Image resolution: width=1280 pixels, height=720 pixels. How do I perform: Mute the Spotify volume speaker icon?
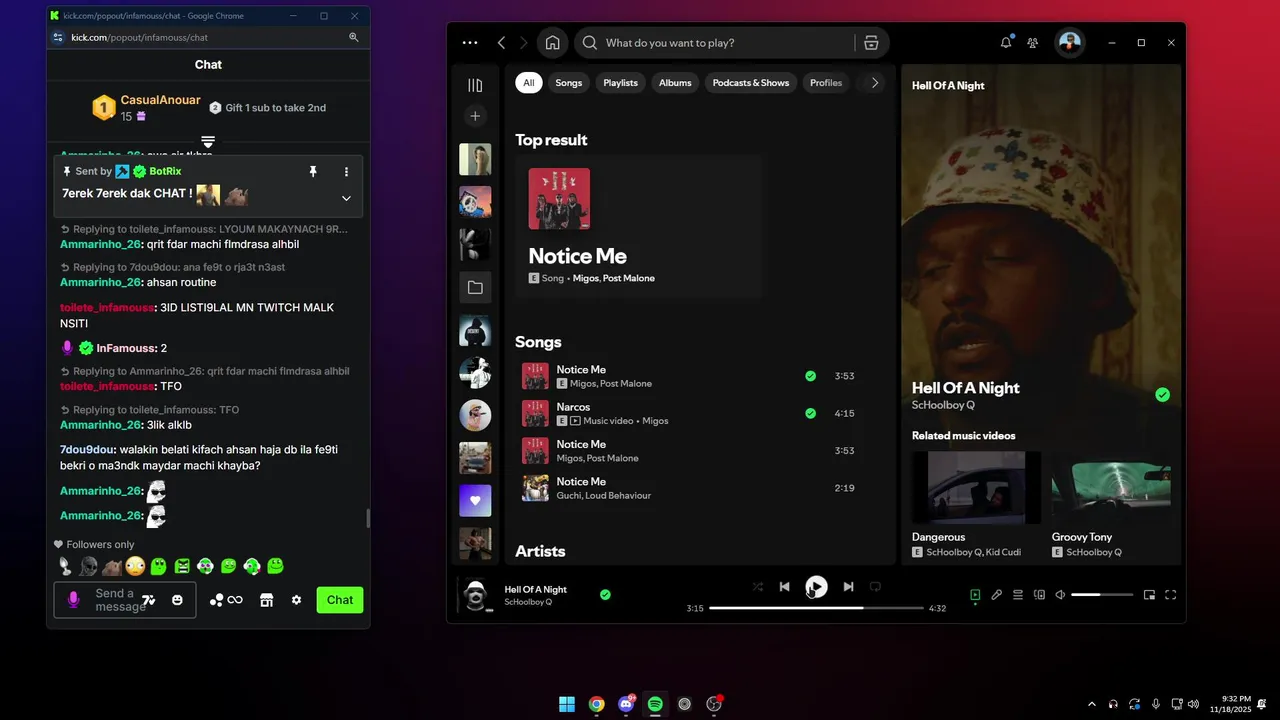1060,595
